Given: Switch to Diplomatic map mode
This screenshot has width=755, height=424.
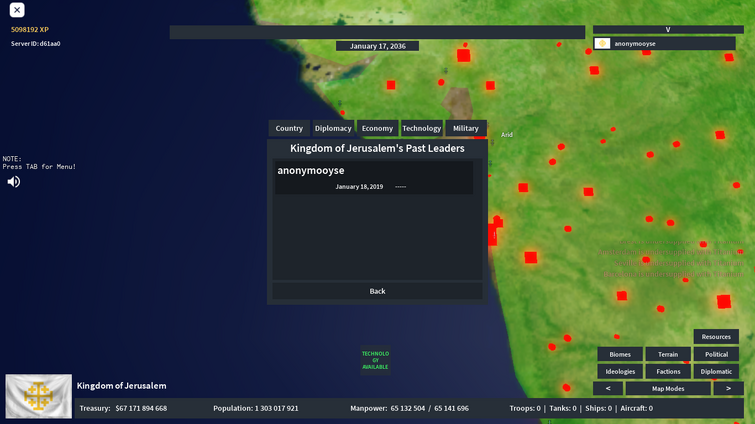Looking at the screenshot, I should (x=716, y=372).
